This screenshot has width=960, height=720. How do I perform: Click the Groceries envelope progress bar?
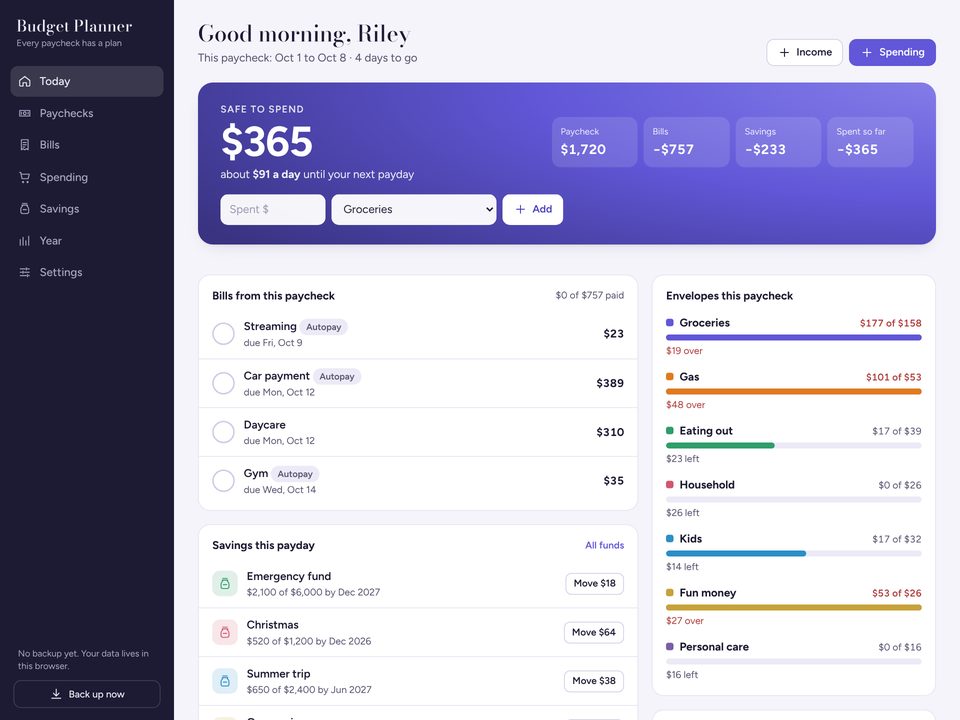click(793, 337)
